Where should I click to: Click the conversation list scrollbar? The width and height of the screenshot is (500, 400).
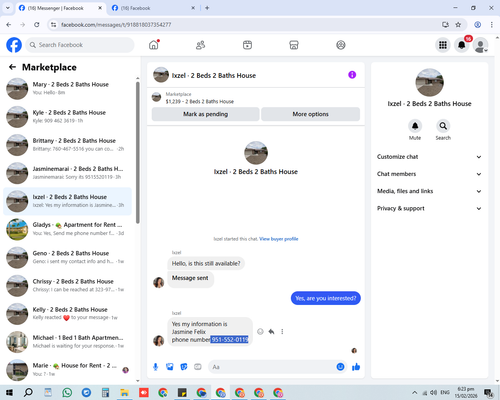tap(138, 153)
